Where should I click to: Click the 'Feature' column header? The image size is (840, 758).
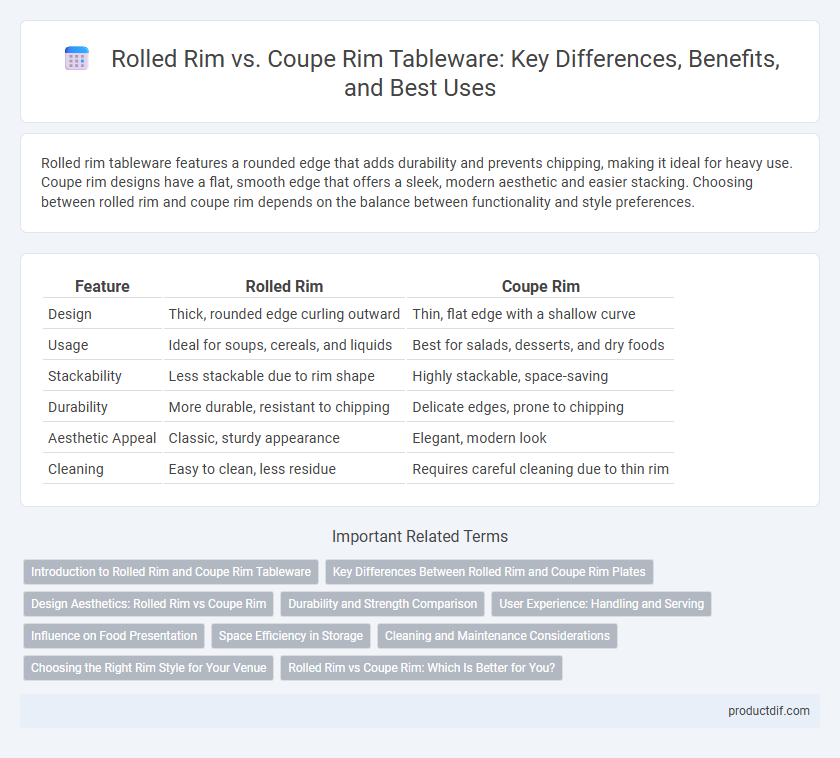tap(102, 287)
